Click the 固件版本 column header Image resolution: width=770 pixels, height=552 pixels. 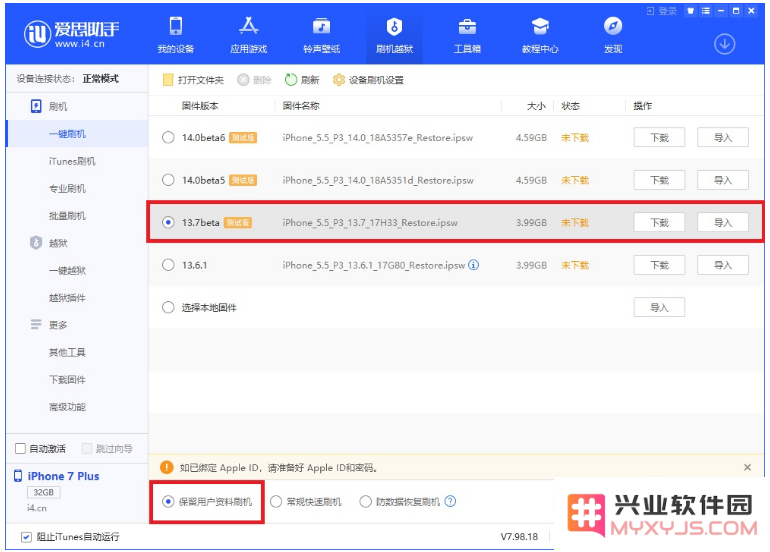tap(200, 106)
